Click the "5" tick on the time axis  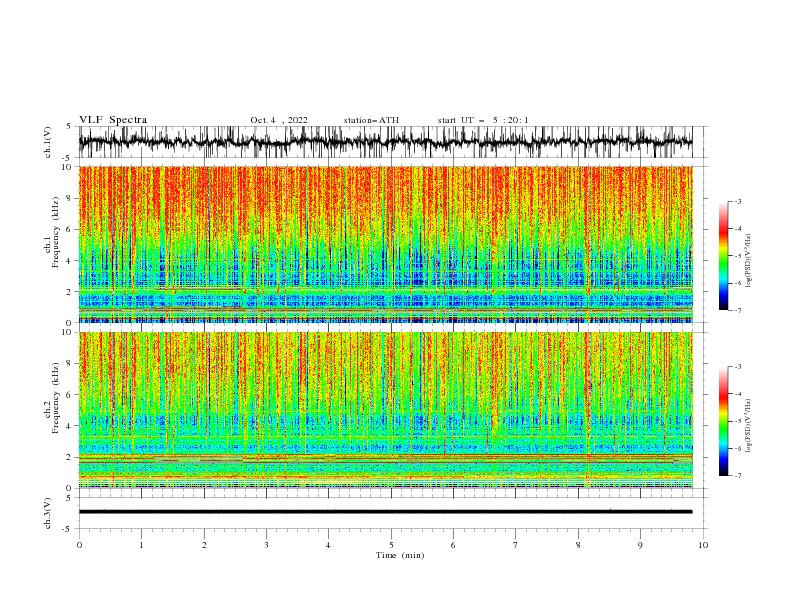tap(391, 545)
